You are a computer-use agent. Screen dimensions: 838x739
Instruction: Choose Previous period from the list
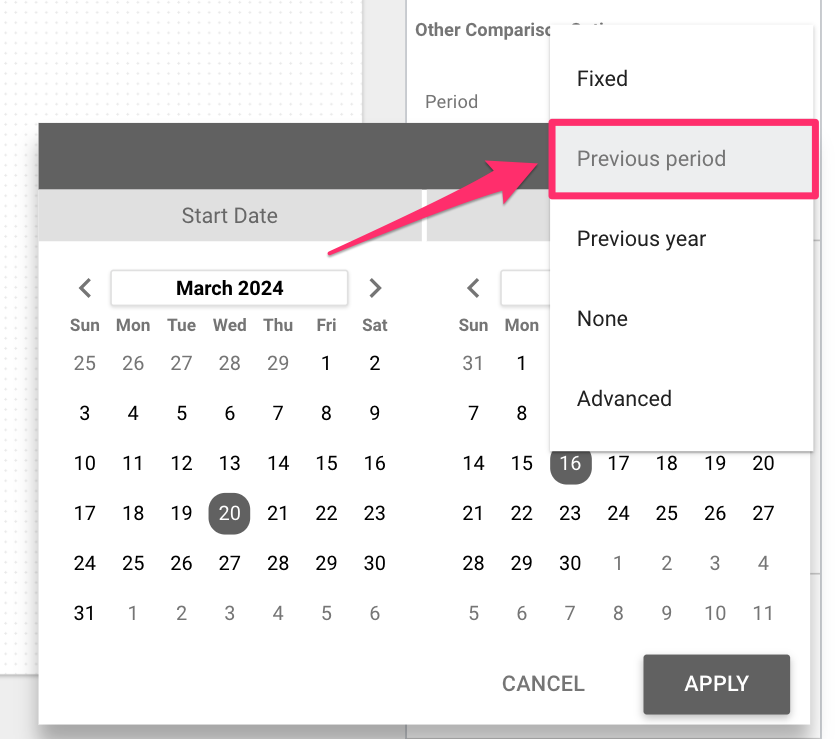click(651, 159)
